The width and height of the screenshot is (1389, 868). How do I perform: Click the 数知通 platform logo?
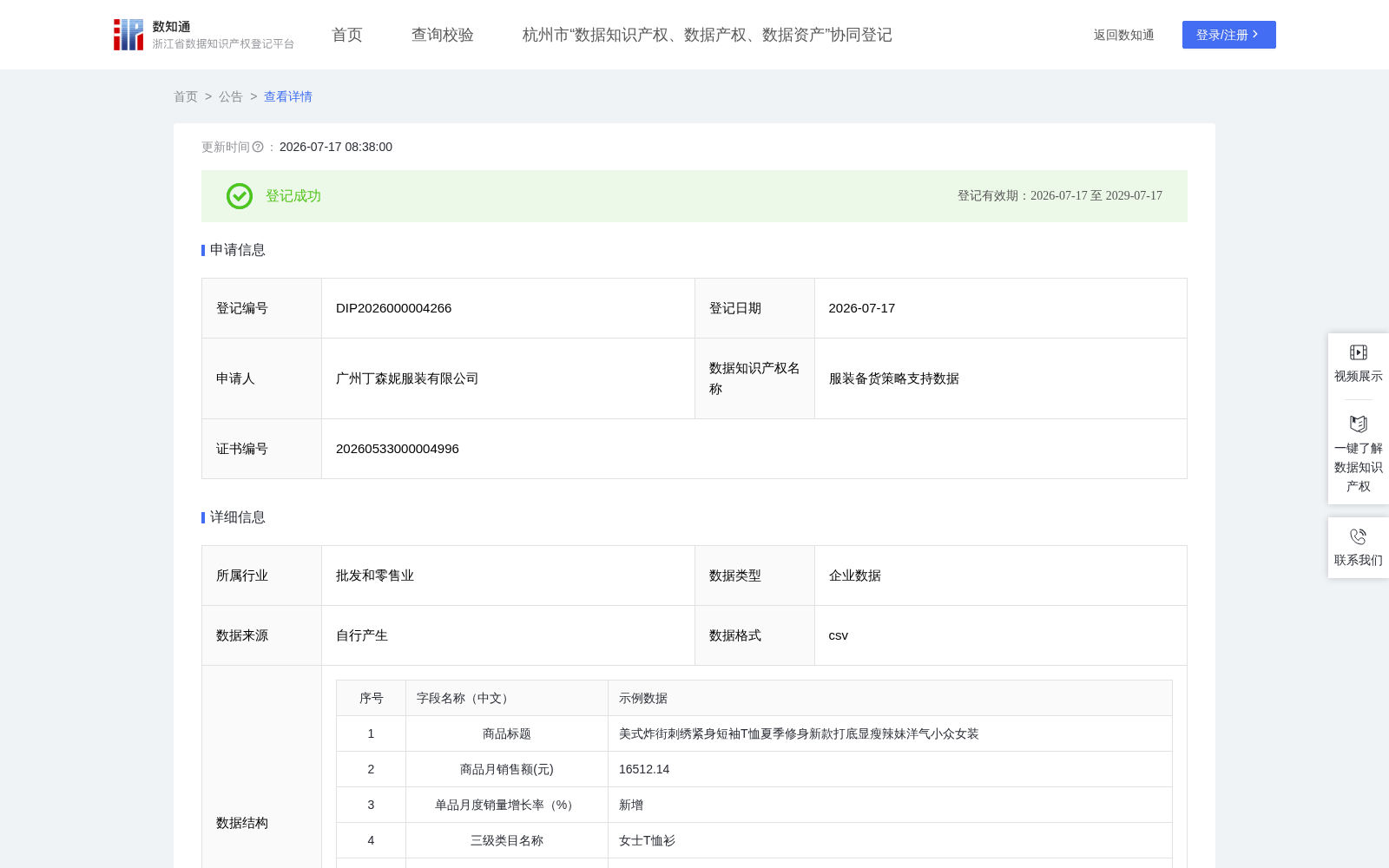pyautogui.click(x=203, y=35)
